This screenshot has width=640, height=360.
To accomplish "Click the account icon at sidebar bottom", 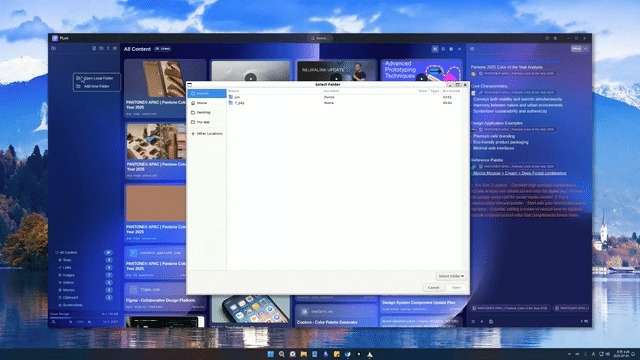I will (53, 322).
